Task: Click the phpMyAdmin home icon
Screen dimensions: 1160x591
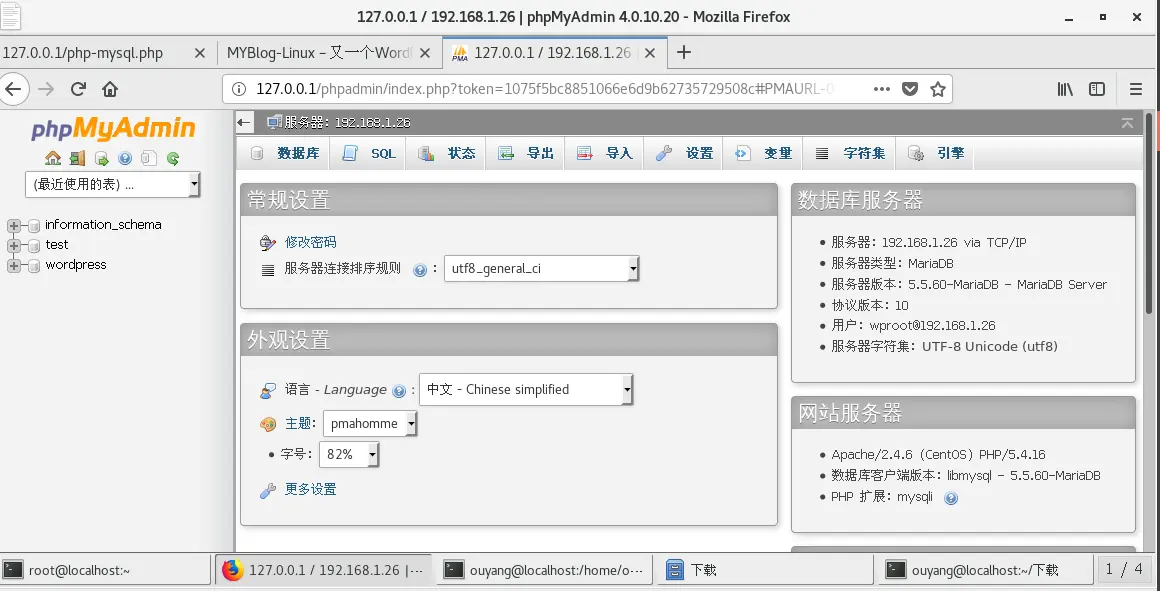Action: [53, 158]
